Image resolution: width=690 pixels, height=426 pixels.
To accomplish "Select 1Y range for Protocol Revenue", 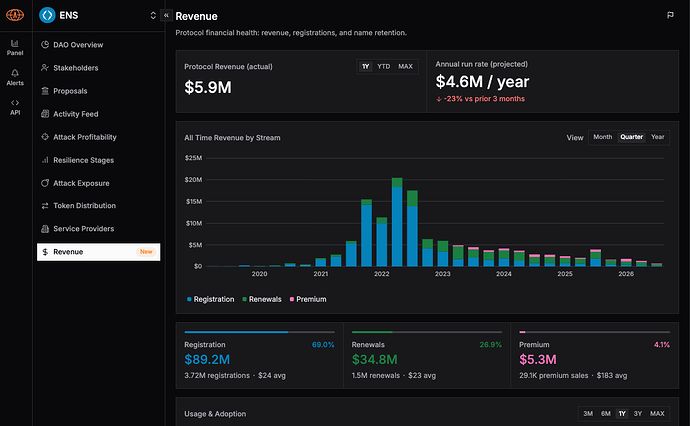I will [366, 66].
